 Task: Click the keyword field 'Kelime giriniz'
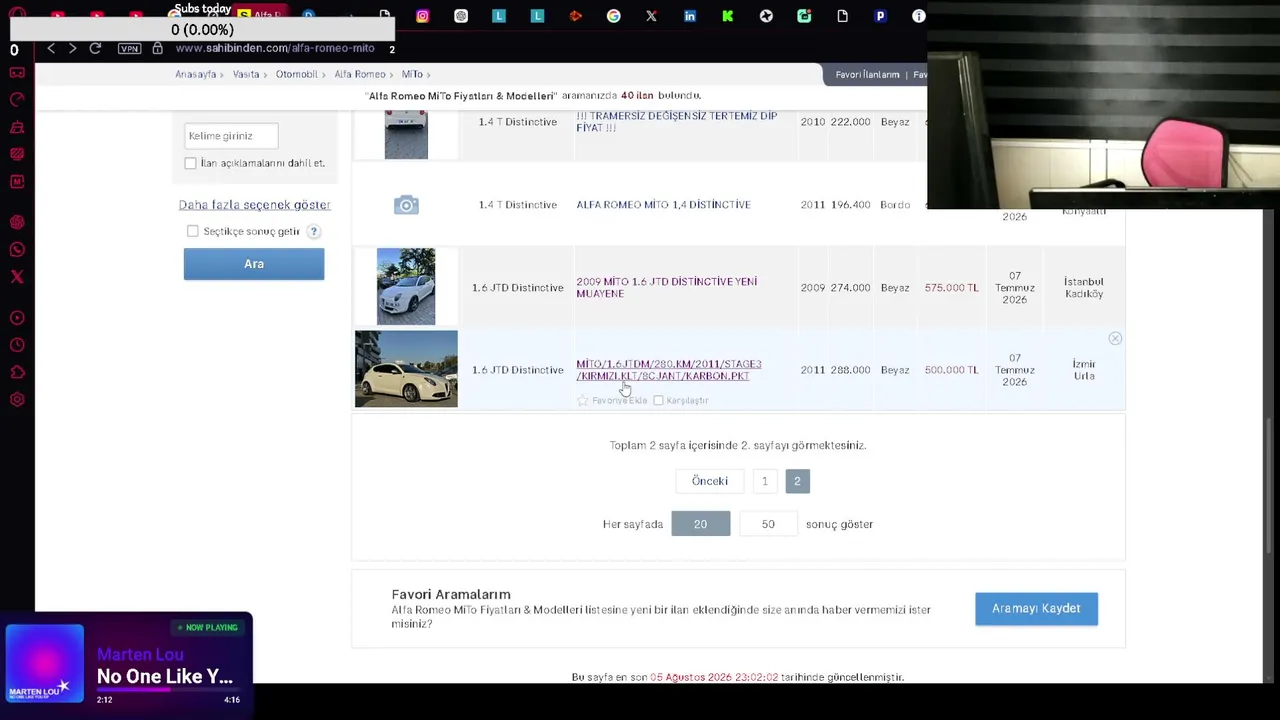tap(231, 136)
